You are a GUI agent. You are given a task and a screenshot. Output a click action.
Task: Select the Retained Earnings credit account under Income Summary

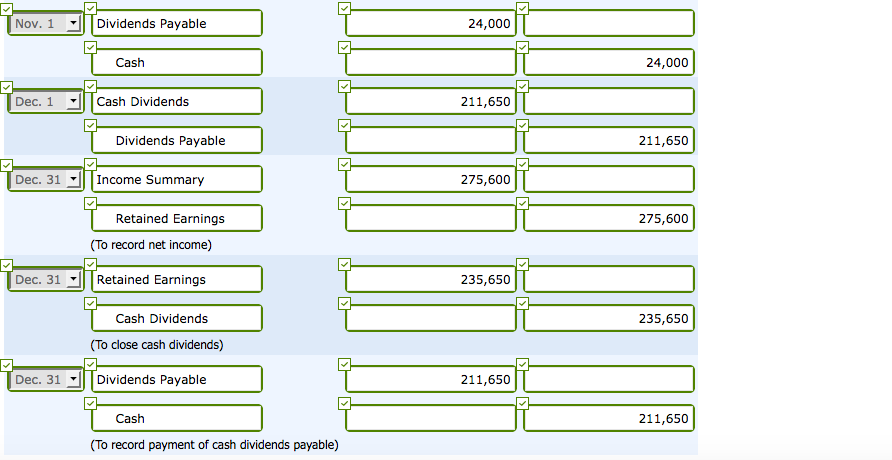pyautogui.click(x=177, y=218)
